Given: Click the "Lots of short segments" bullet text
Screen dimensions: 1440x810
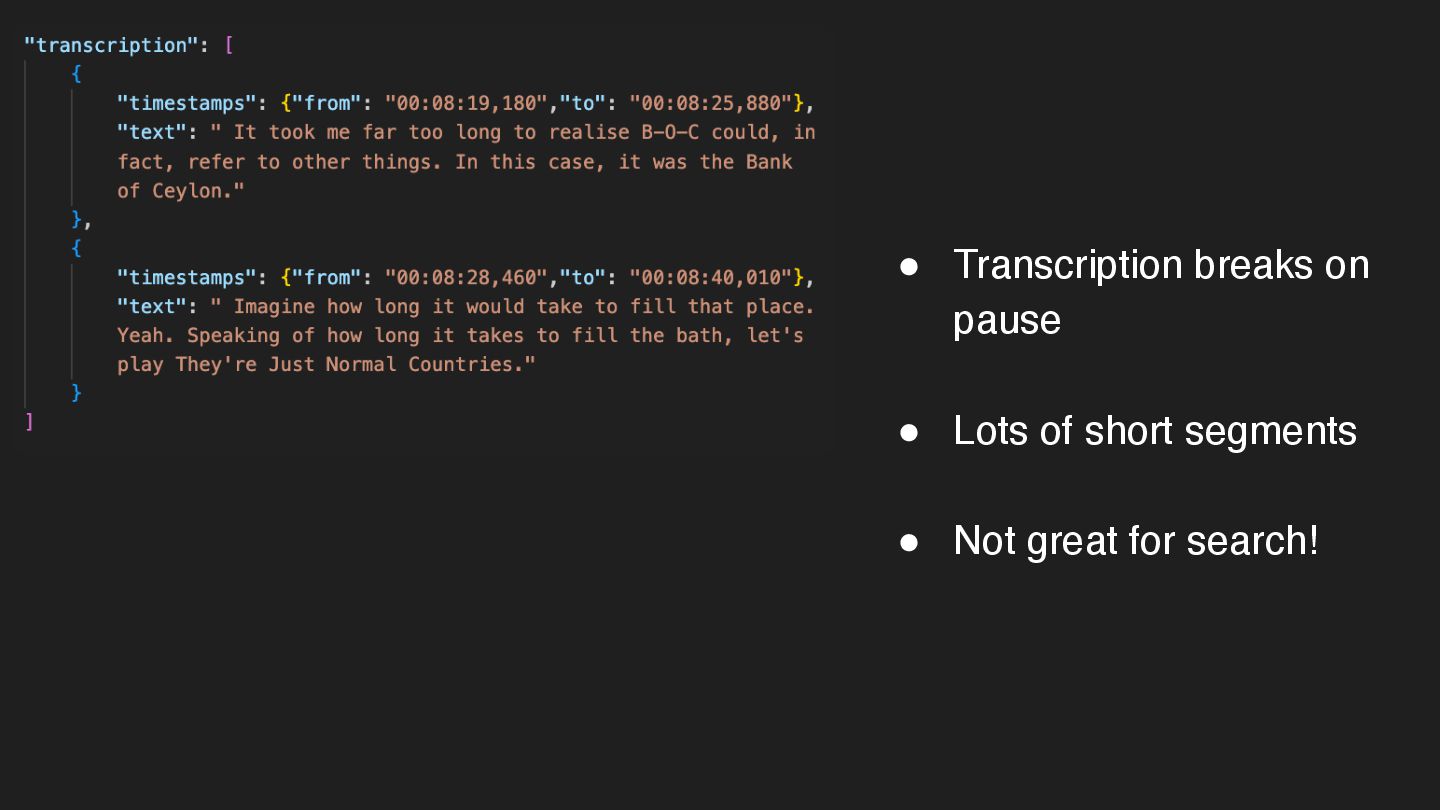Looking at the screenshot, I should pyautogui.click(x=1155, y=431).
